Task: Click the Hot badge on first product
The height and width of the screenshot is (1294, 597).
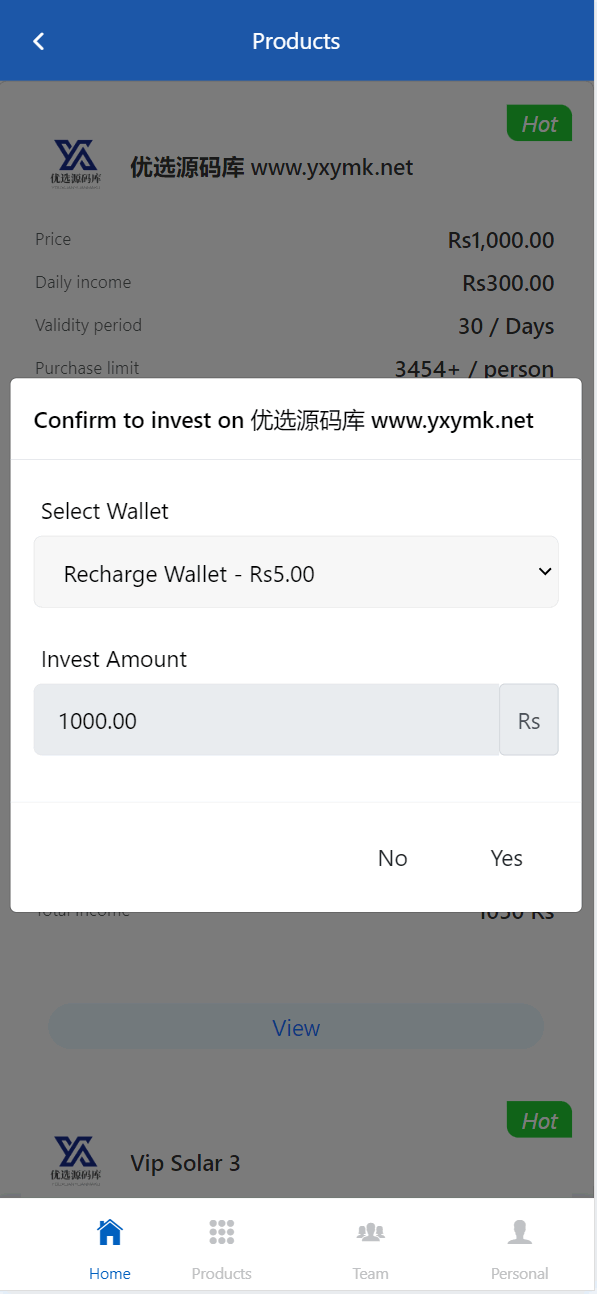Action: click(x=540, y=123)
